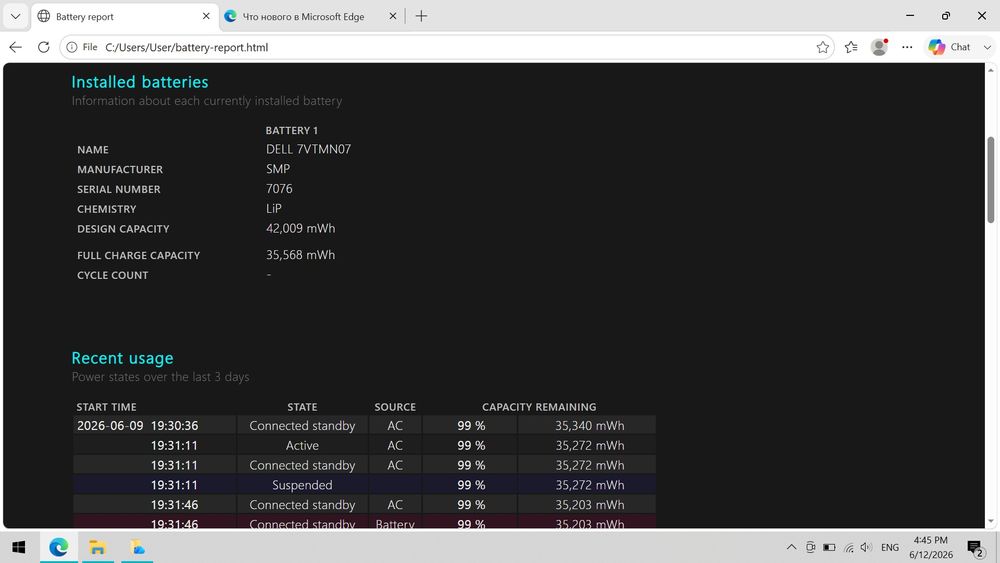Open the Windows Start menu
1000x563 pixels.
(19, 547)
